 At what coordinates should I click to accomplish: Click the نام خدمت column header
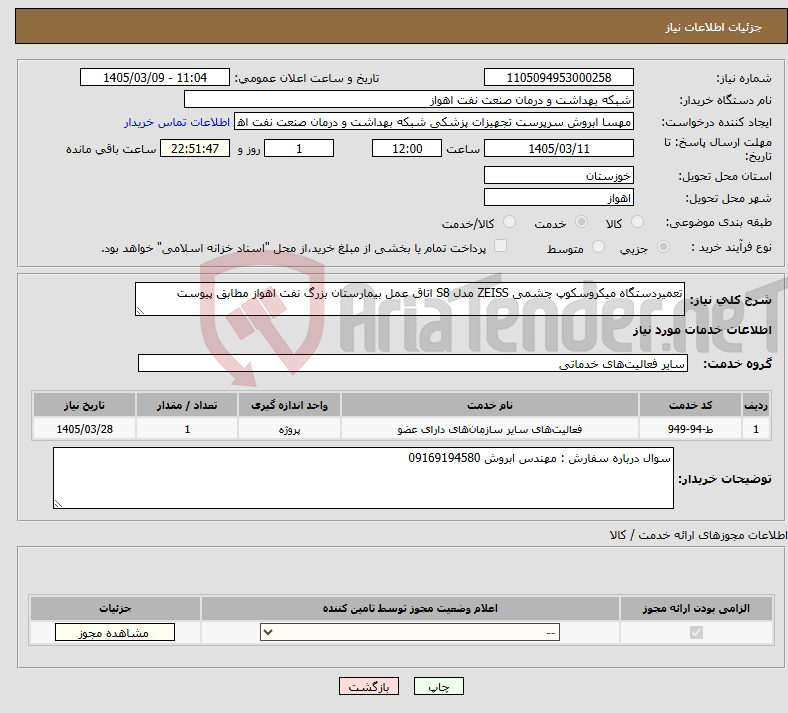point(489,405)
